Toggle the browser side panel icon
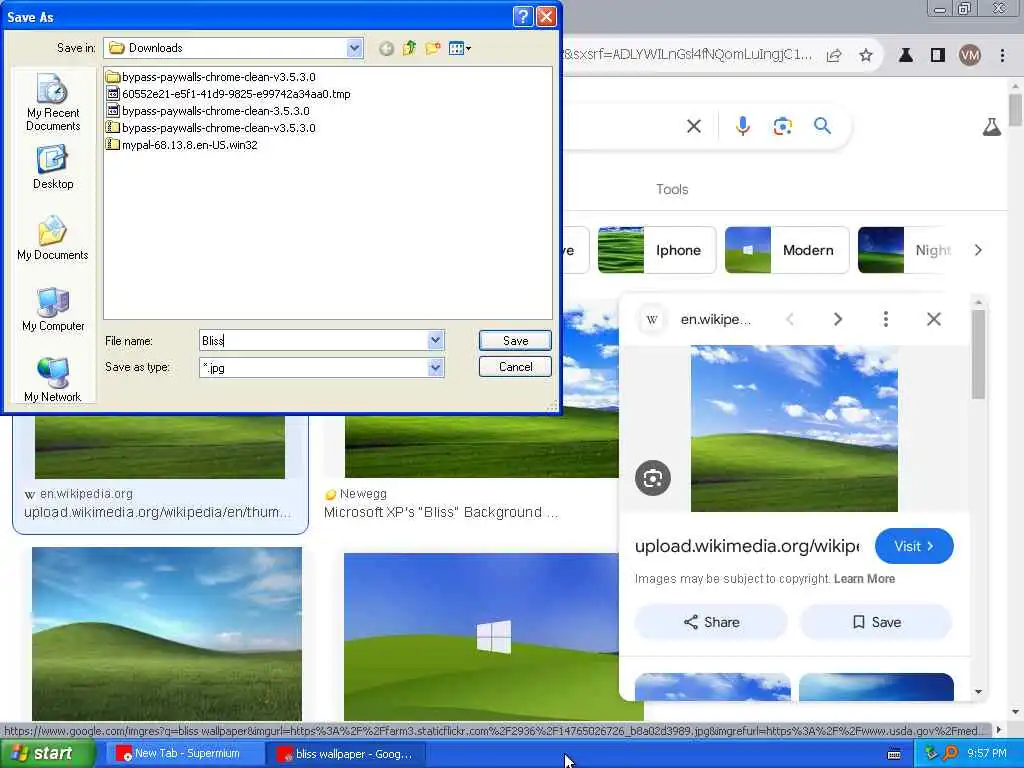1024x768 pixels. click(x=938, y=56)
